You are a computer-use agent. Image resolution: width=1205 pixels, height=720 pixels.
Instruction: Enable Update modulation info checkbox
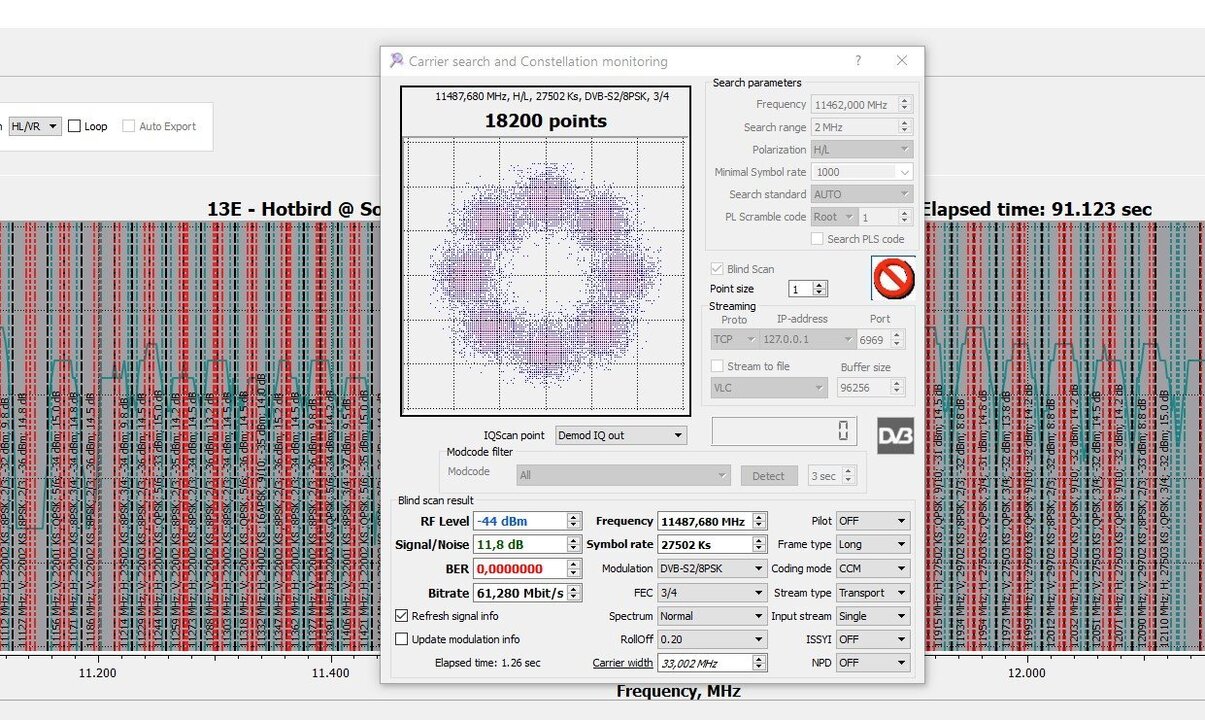pos(402,639)
